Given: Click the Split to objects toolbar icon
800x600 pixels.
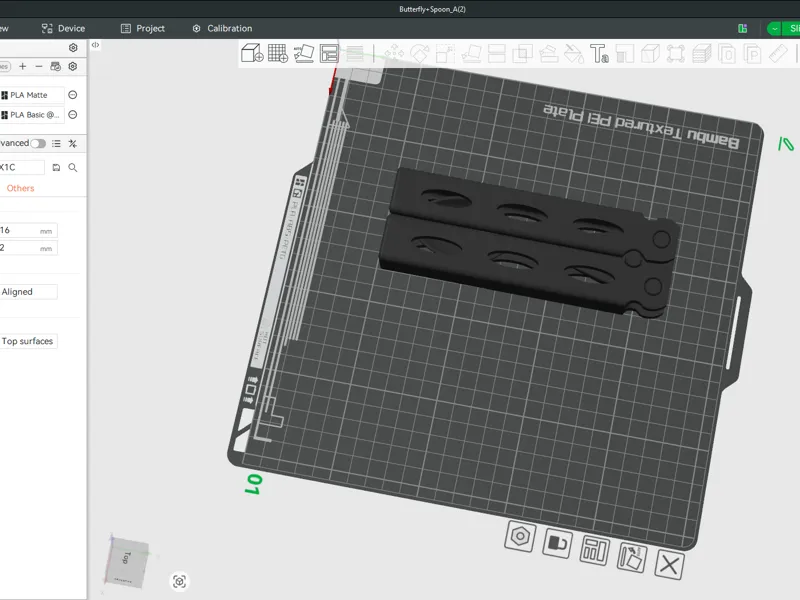Looking at the screenshot, I should pyautogui.click(x=727, y=53).
